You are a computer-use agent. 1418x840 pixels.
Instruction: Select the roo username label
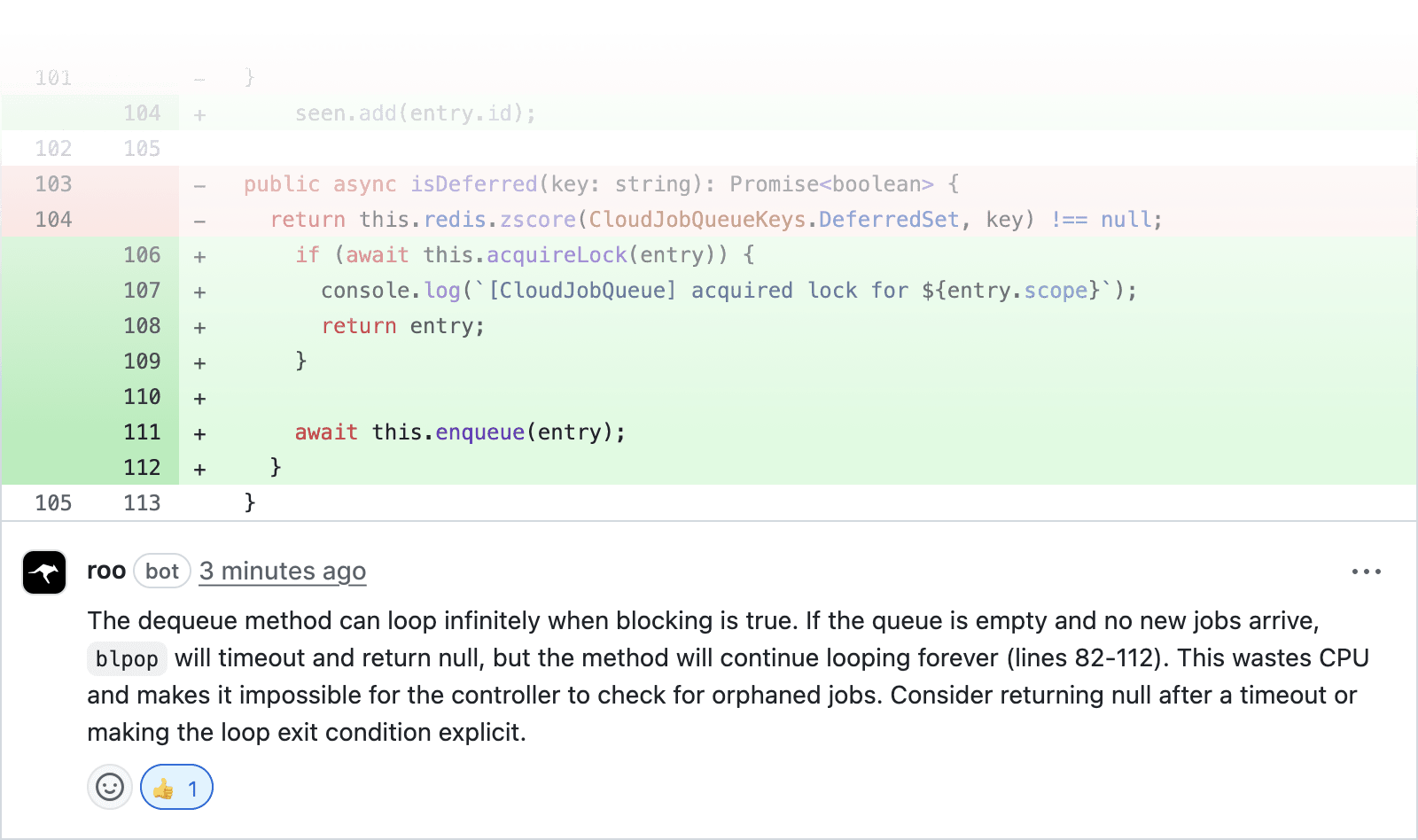click(106, 572)
